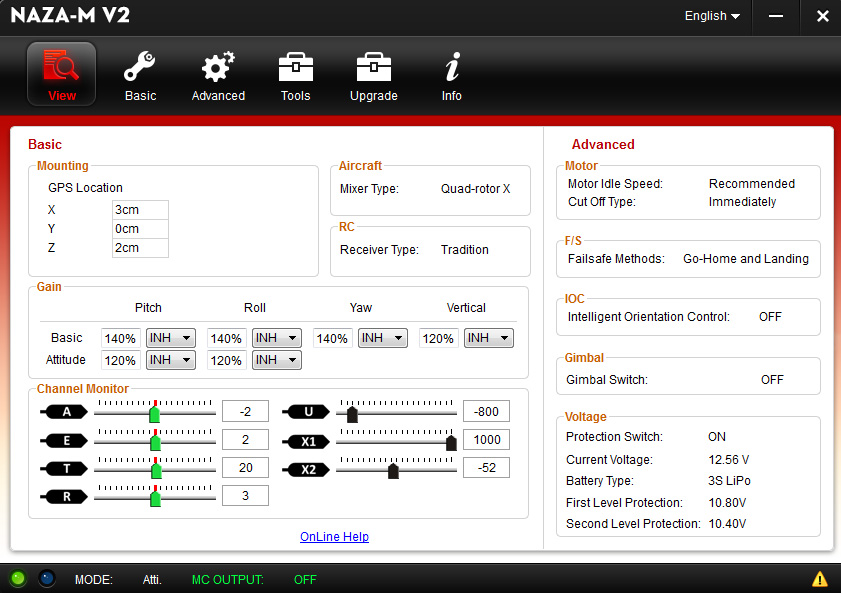Screen dimensions: 841x593
Task: Click the channel A slider handle
Action: (154, 414)
